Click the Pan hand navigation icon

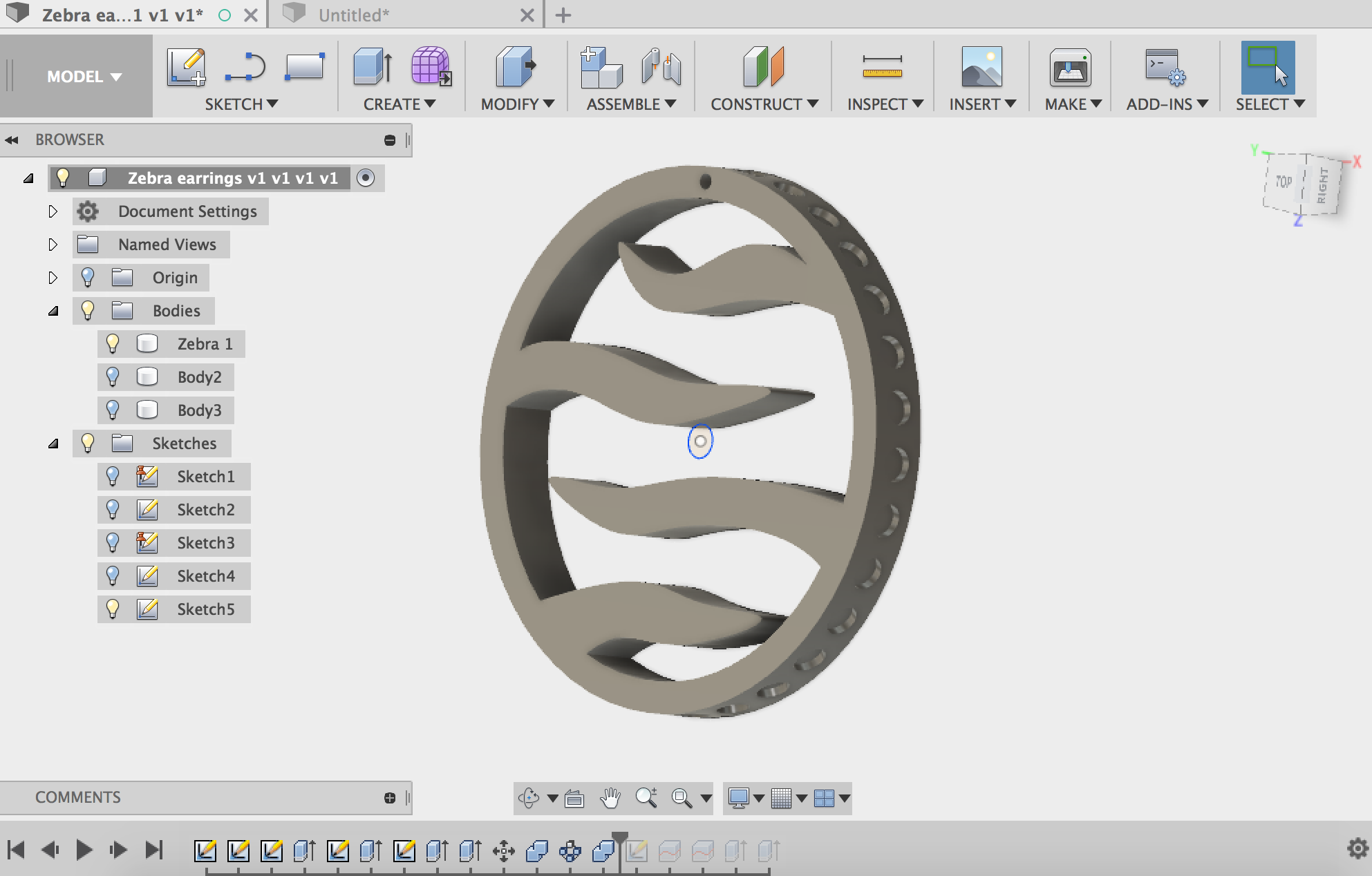coord(610,798)
